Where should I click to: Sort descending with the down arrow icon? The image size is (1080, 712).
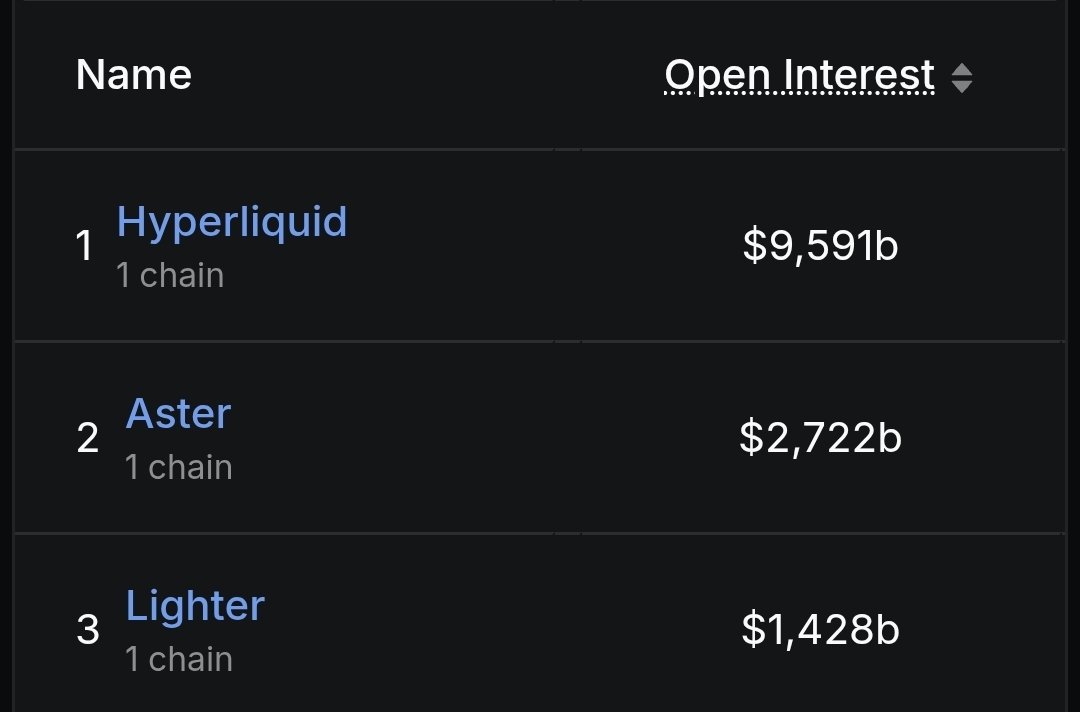[961, 86]
